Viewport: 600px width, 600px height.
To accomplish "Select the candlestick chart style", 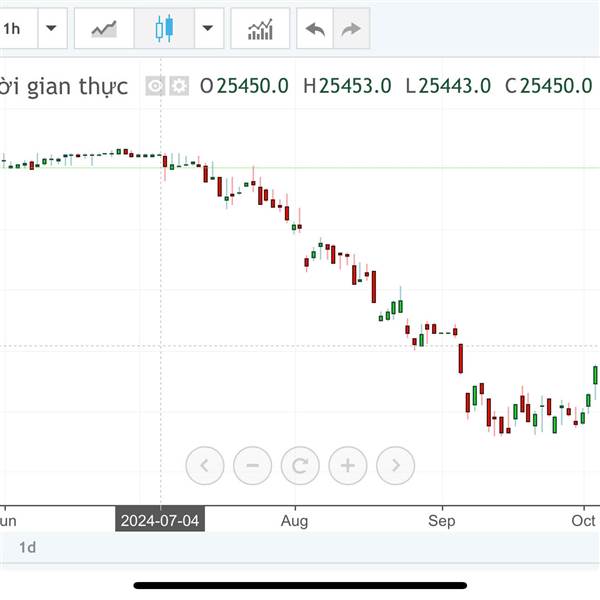I will click(x=165, y=28).
